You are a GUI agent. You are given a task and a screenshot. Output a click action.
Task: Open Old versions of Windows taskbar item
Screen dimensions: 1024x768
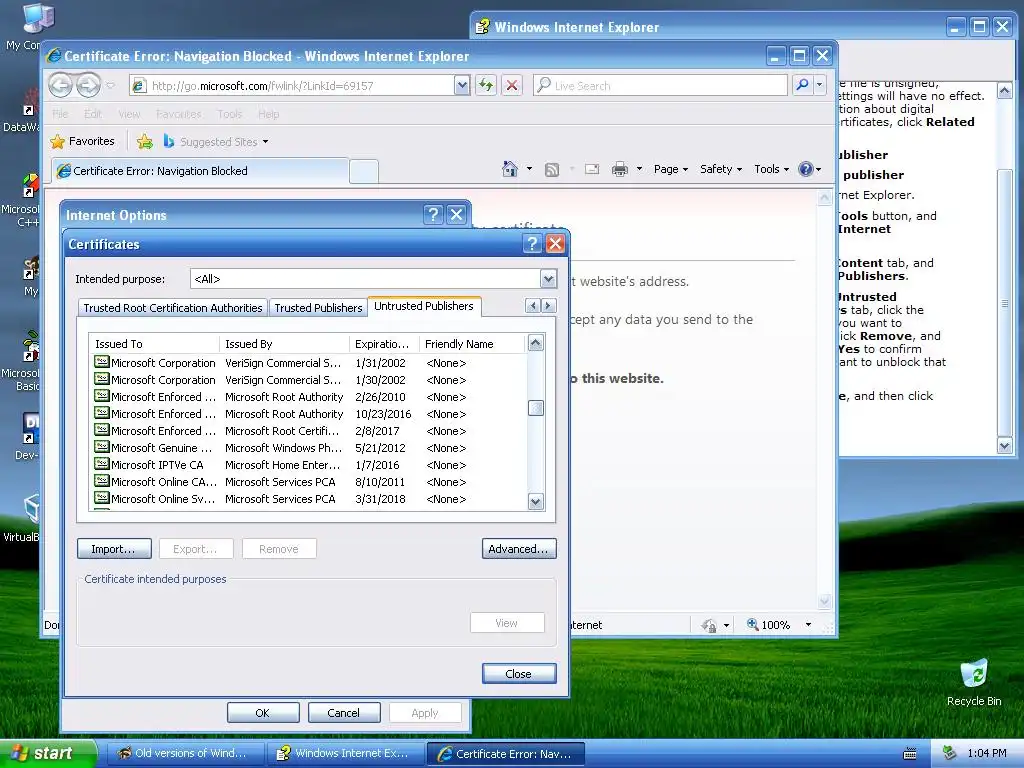click(x=184, y=754)
